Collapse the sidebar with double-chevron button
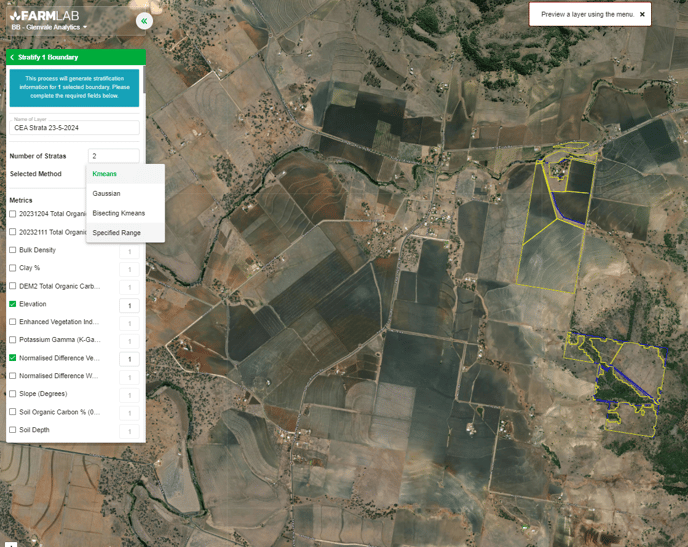Image resolution: width=688 pixels, height=547 pixels. tap(144, 21)
